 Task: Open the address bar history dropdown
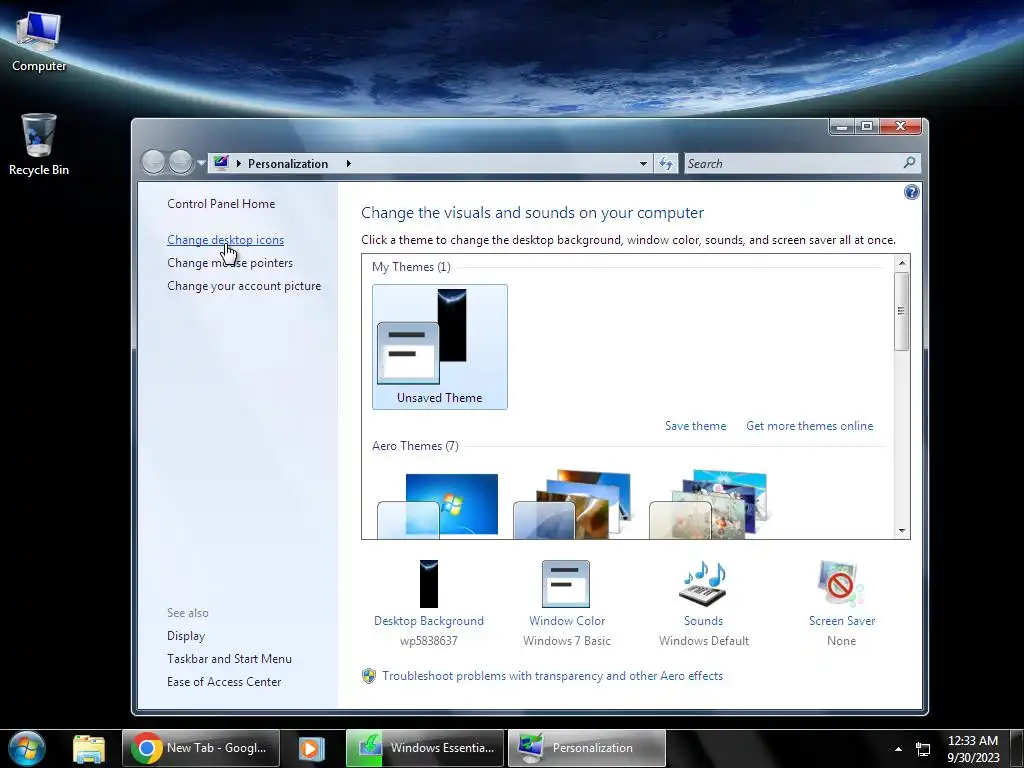[x=643, y=163]
